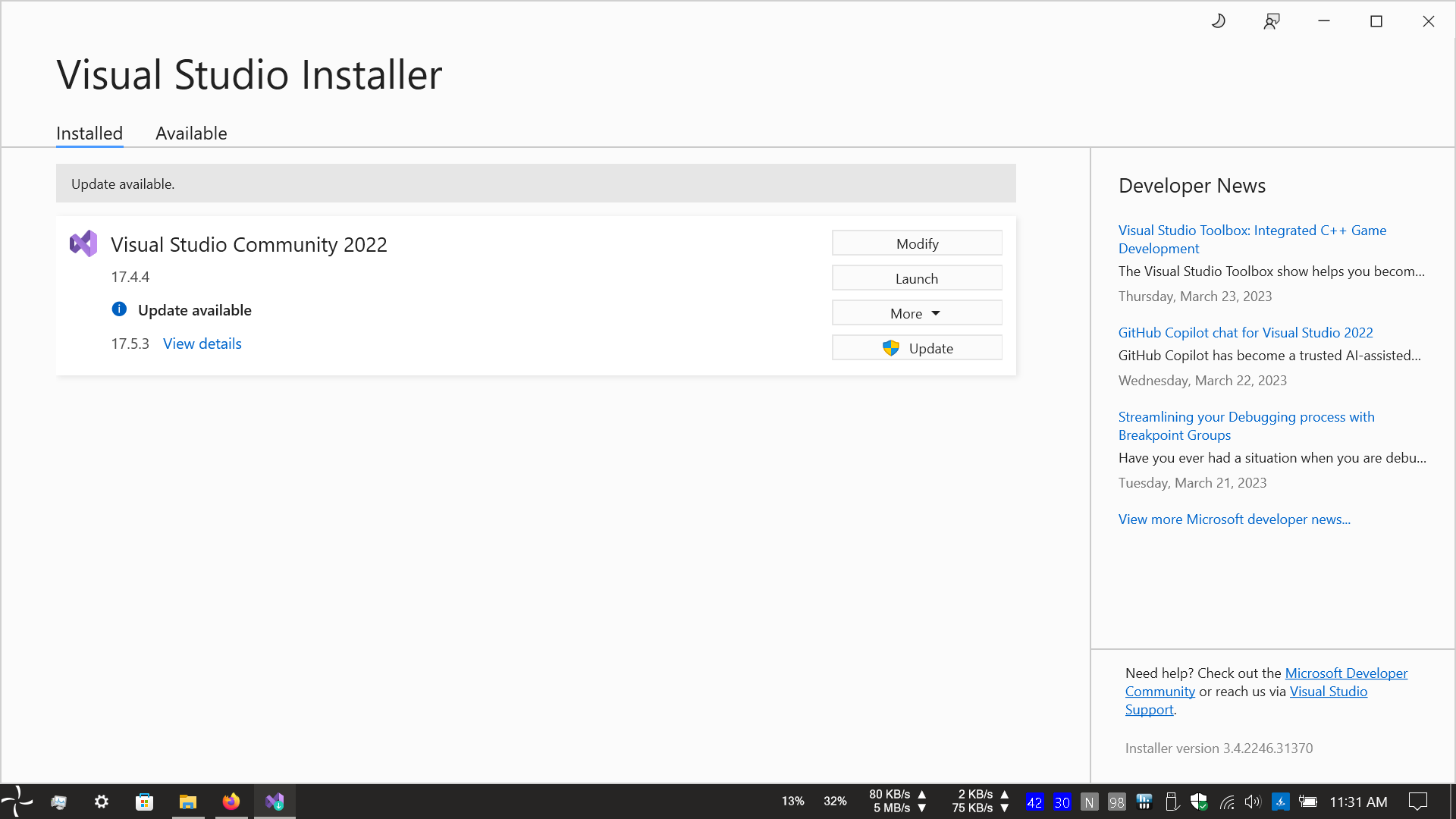Open File Explorer from the taskbar
The image size is (1456, 819).
point(188,802)
